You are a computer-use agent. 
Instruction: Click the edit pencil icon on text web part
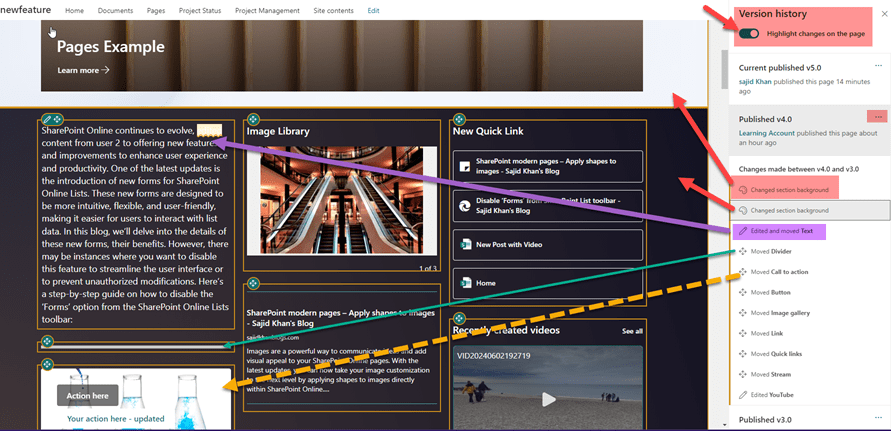click(x=48, y=119)
